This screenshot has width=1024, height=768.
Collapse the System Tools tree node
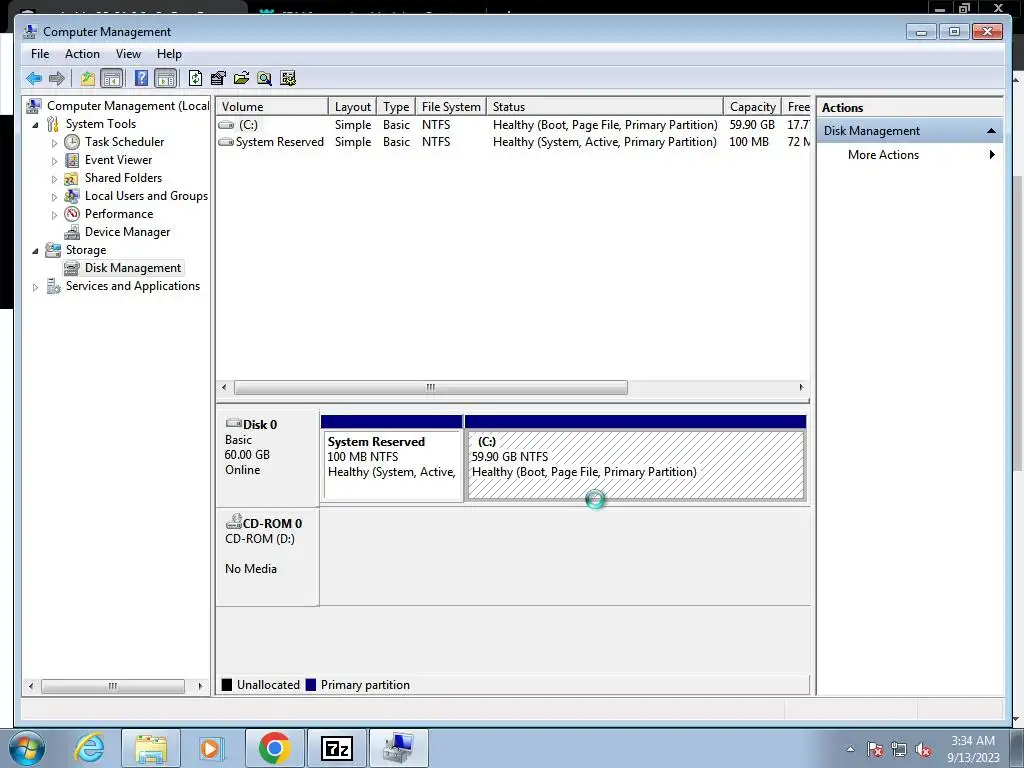[35, 124]
